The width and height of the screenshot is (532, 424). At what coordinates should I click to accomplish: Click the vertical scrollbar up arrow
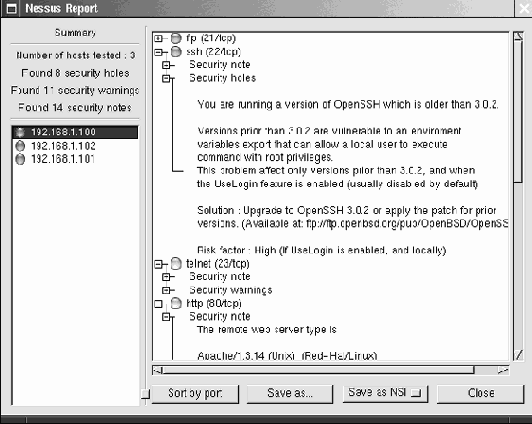click(x=518, y=36)
